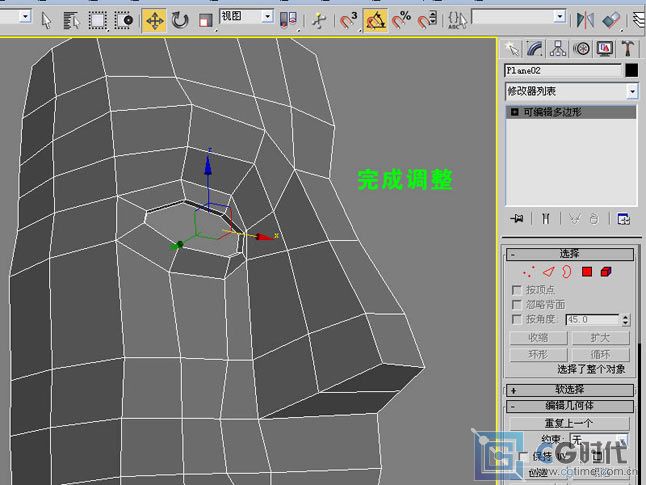Click the Use Pivot Point Center icon

(x=288, y=20)
